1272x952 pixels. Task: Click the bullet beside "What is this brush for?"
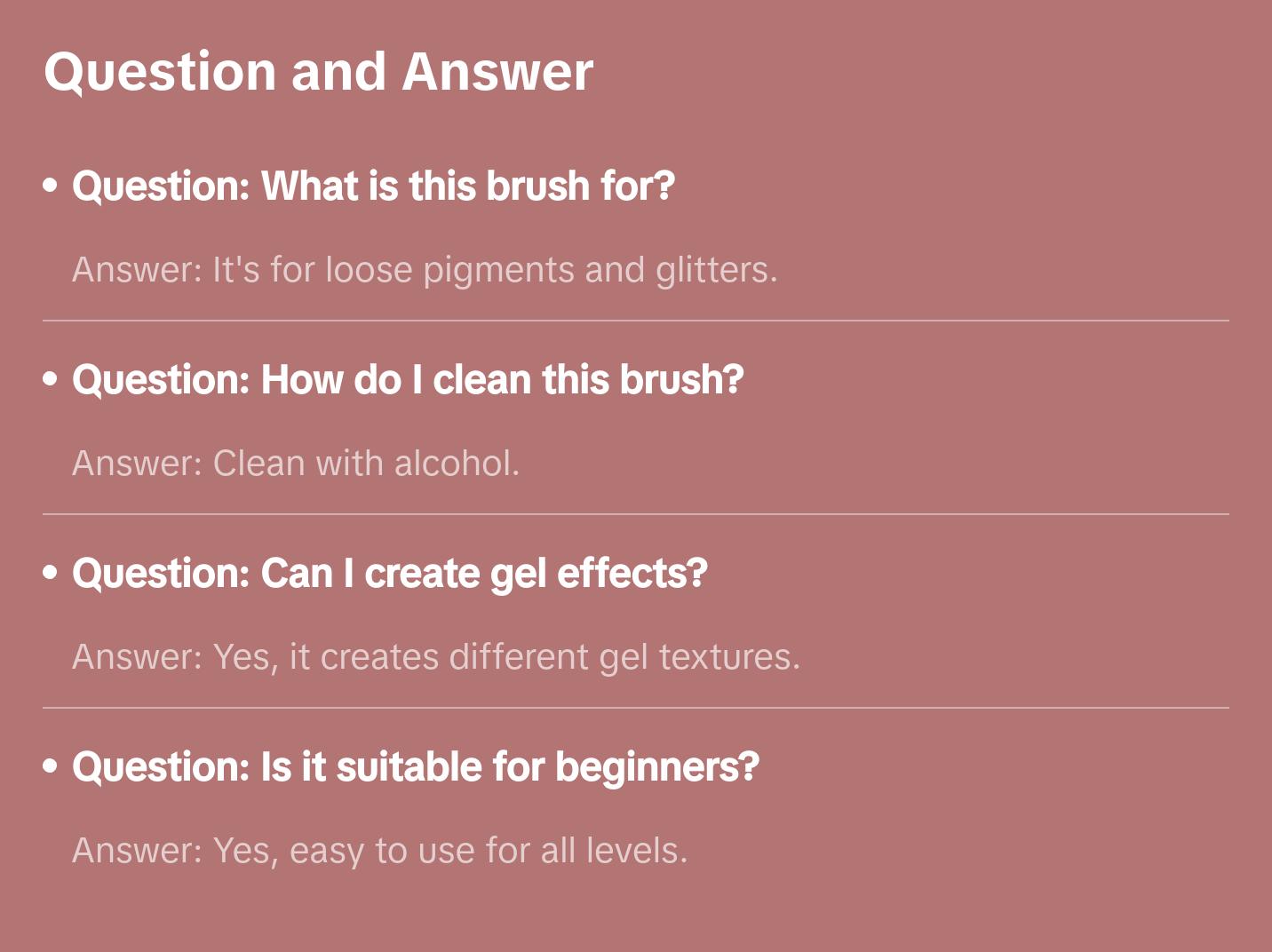[51, 186]
